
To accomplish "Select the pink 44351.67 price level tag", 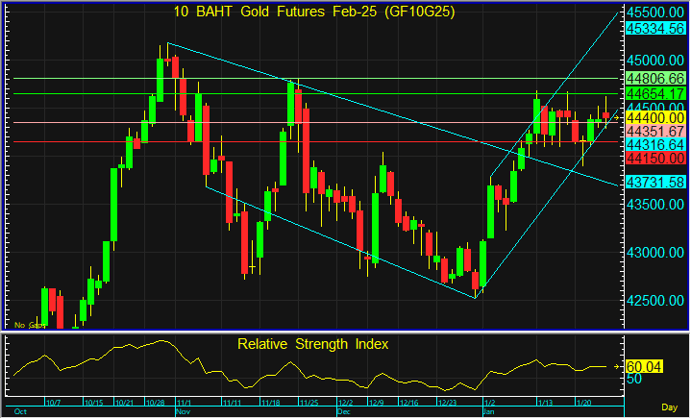I will pos(654,131).
